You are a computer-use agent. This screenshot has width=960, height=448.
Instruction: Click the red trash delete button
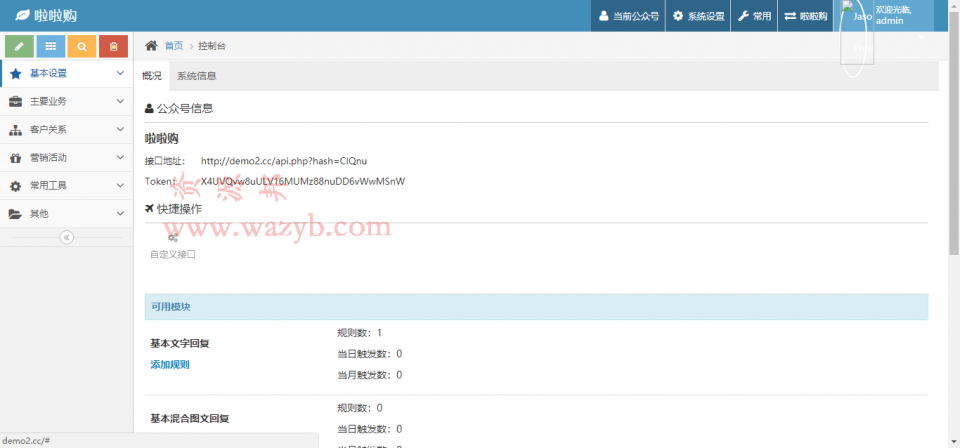113,46
